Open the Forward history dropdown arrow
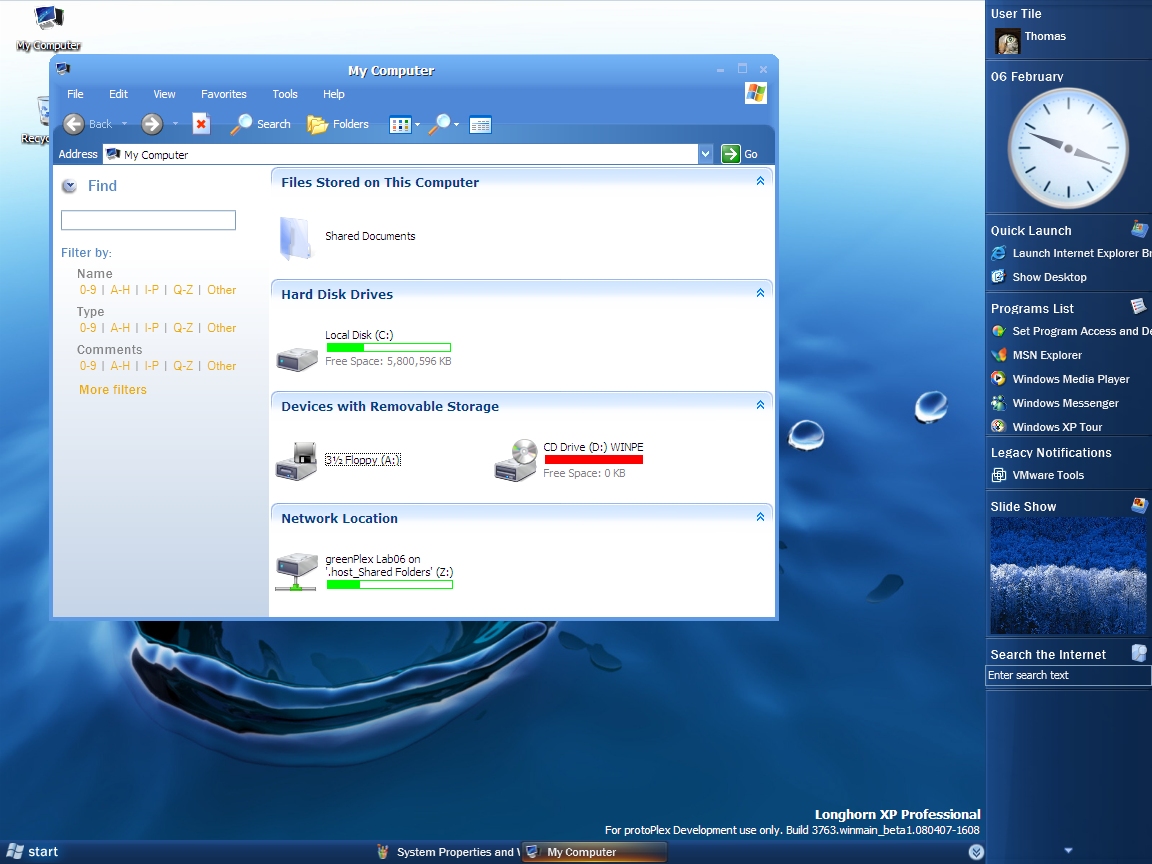Image resolution: width=1152 pixels, height=864 pixels. pyautogui.click(x=175, y=124)
